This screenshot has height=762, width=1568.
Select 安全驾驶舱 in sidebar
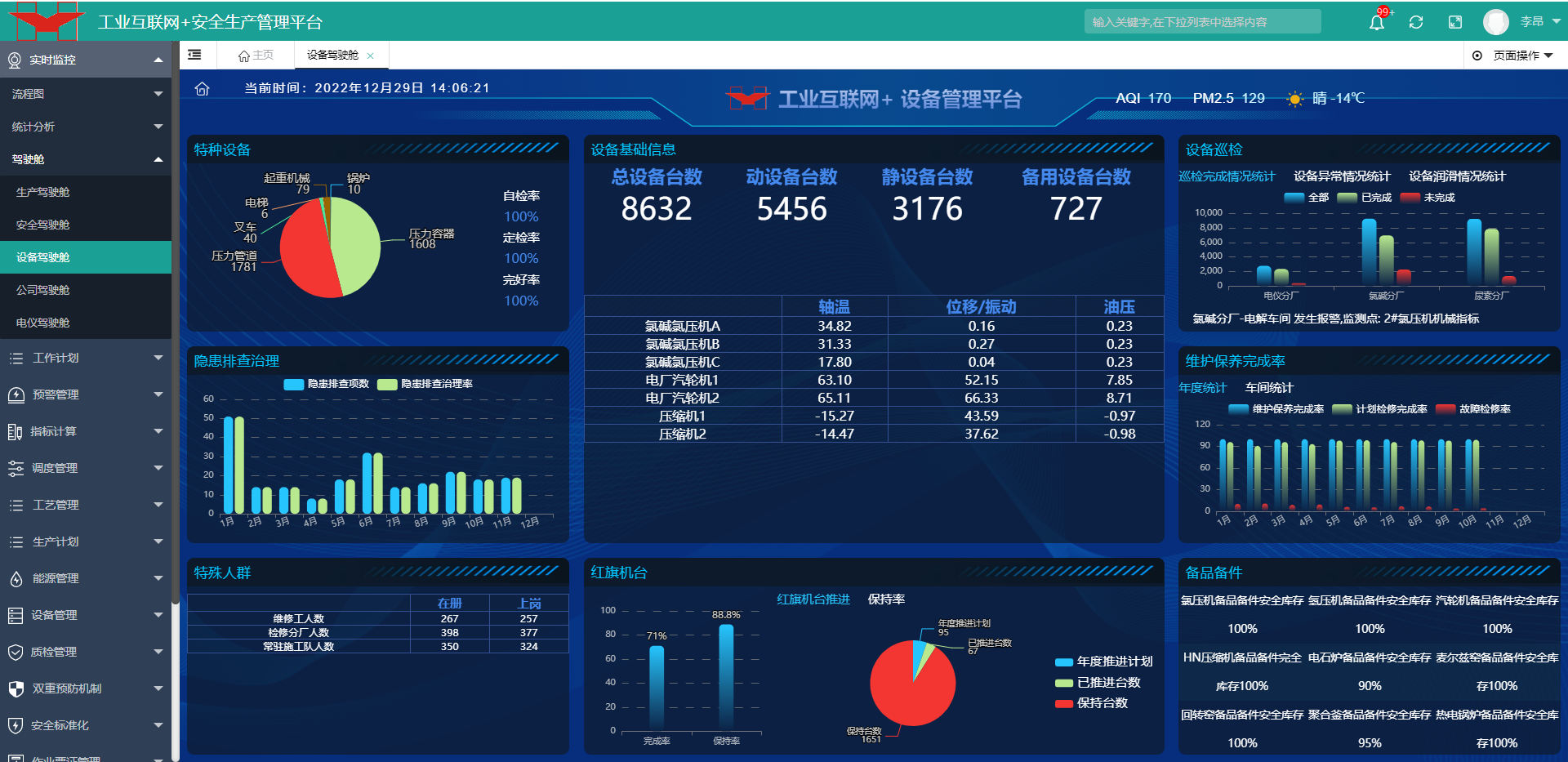tap(43, 225)
